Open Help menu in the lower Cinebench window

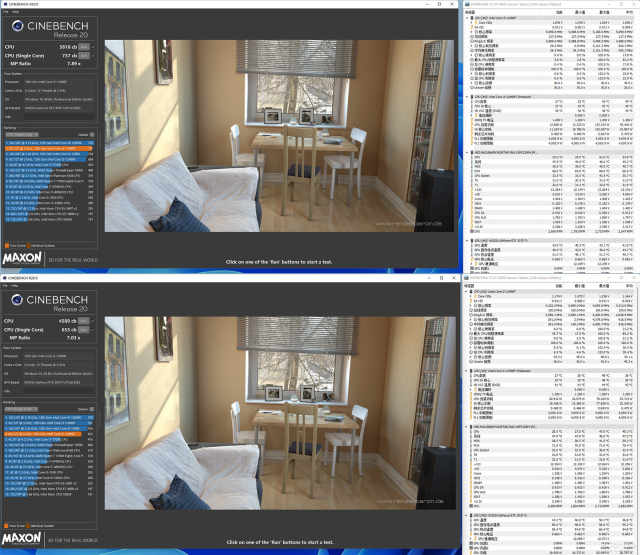(x=15, y=284)
